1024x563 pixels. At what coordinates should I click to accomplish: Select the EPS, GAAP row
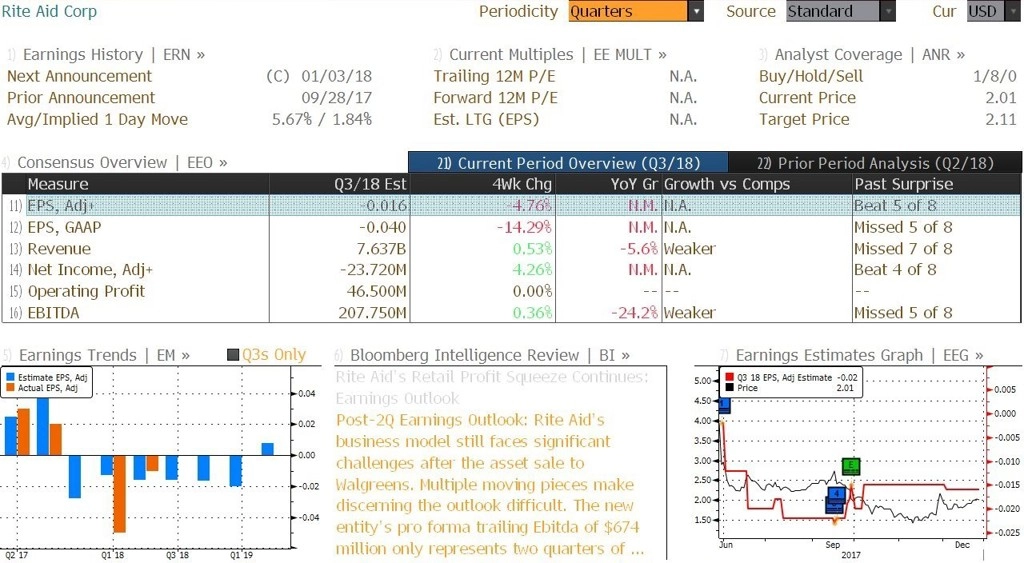coord(511,227)
